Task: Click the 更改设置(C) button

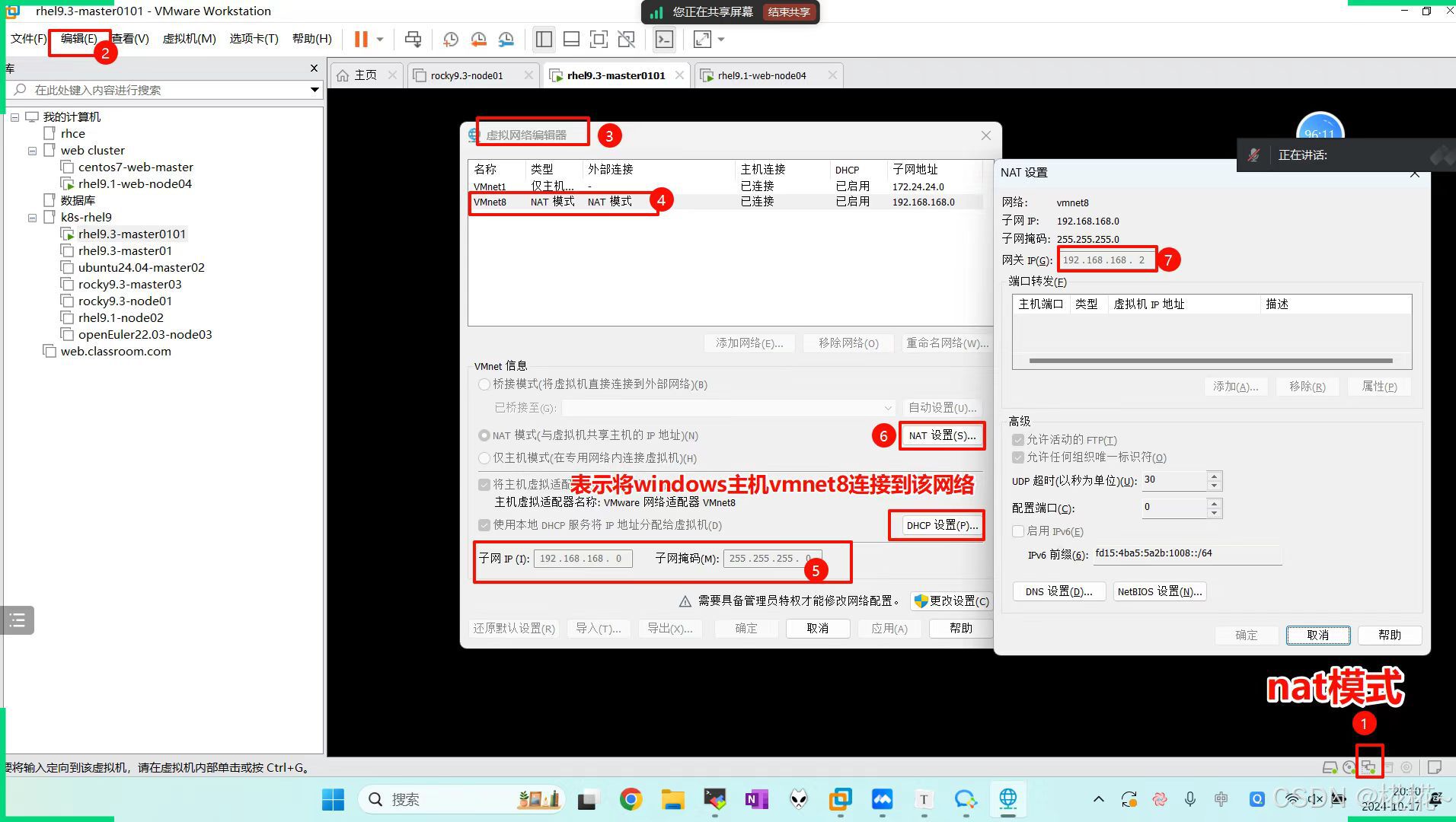Action: pyautogui.click(x=952, y=601)
